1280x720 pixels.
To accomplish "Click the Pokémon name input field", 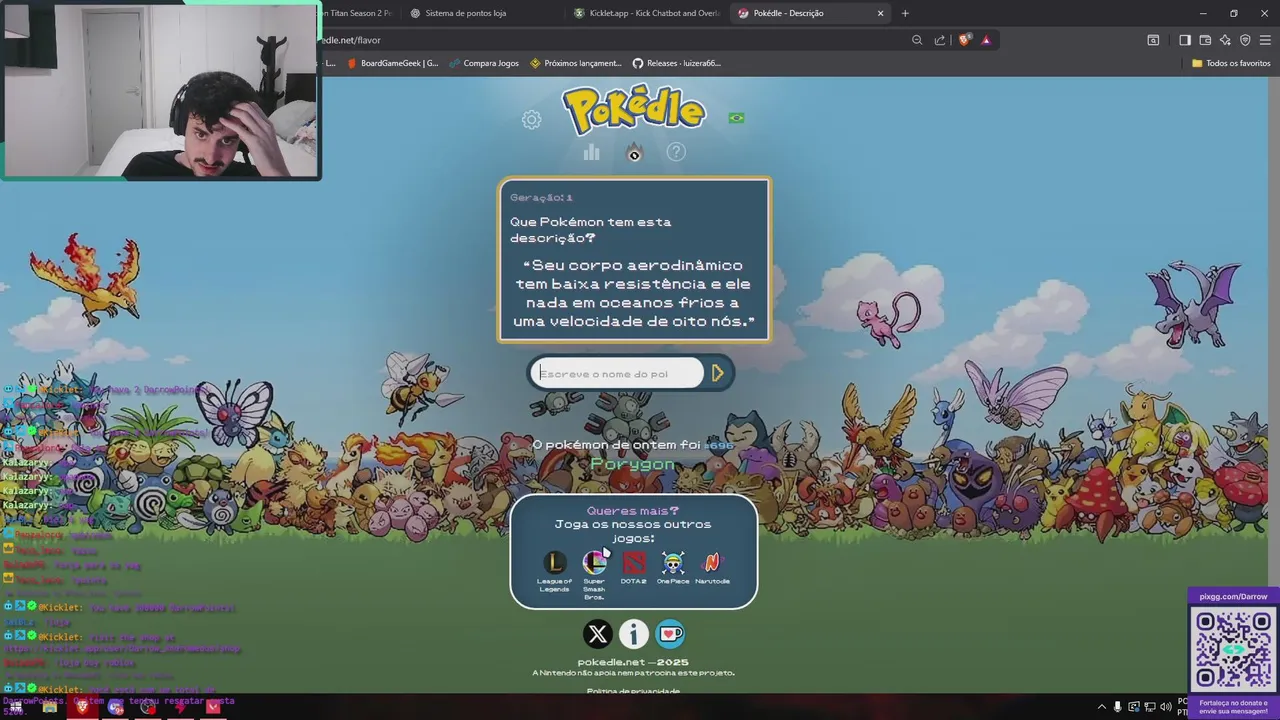I will pyautogui.click(x=616, y=373).
